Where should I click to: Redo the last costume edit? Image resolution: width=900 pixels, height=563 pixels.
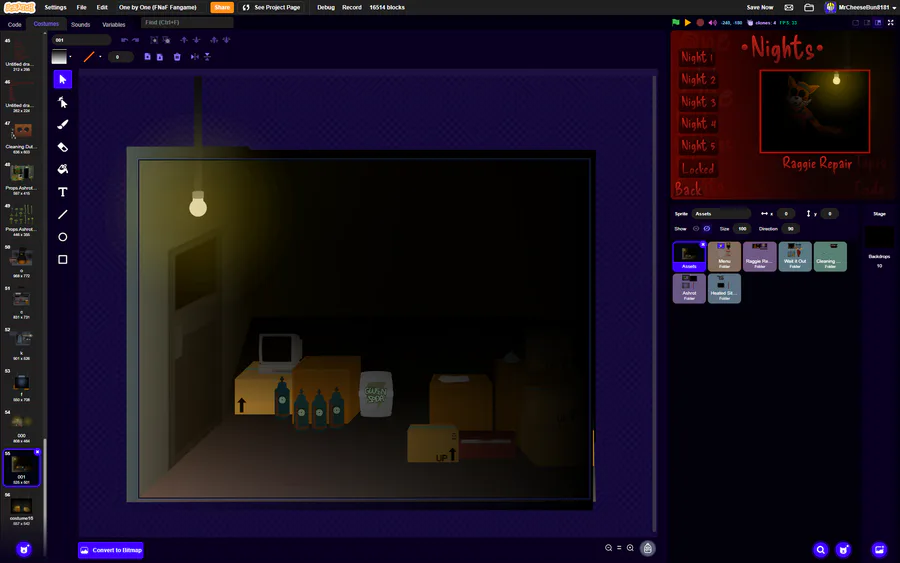[x=135, y=40]
